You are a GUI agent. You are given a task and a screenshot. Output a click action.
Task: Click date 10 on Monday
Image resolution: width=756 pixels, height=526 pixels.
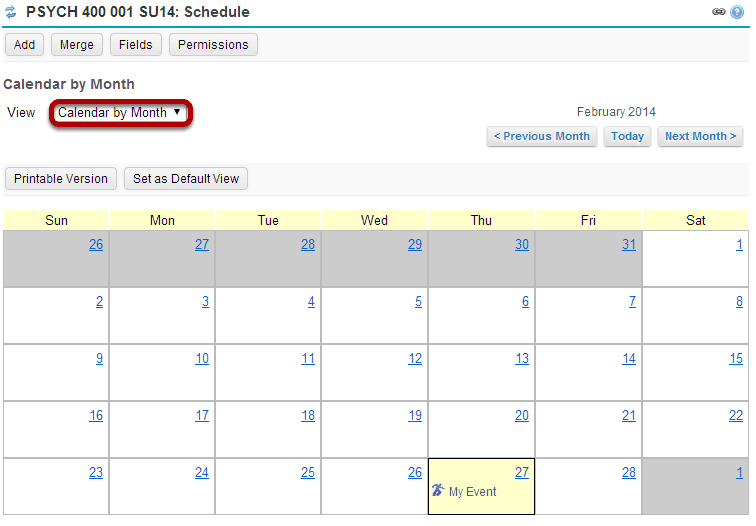pyautogui.click(x=202, y=359)
